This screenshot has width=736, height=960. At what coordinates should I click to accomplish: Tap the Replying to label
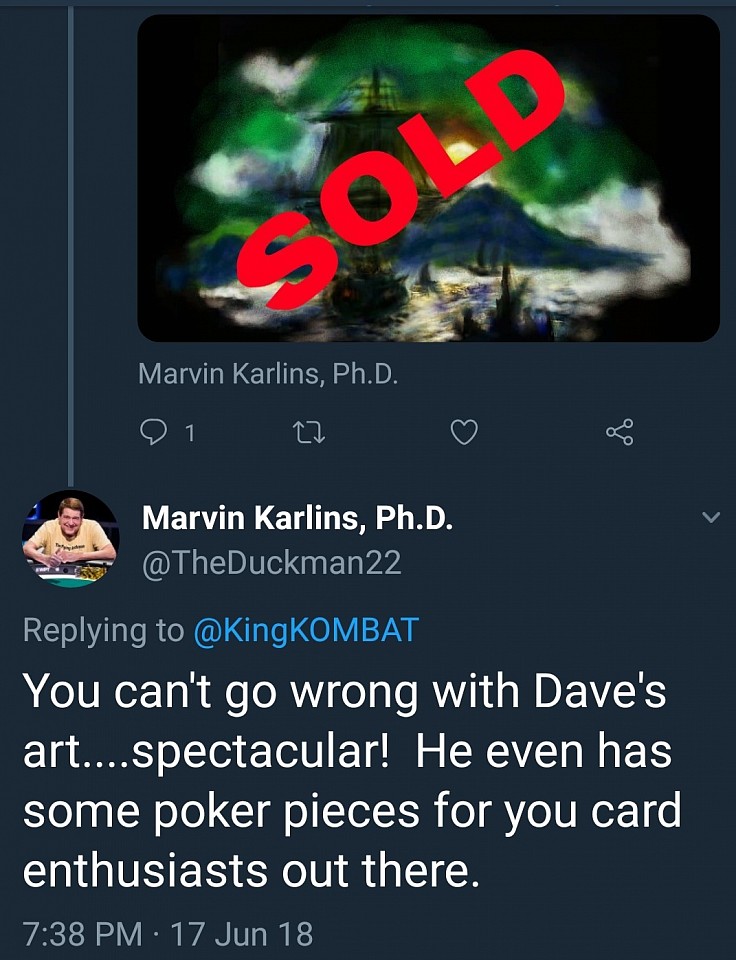coord(103,630)
